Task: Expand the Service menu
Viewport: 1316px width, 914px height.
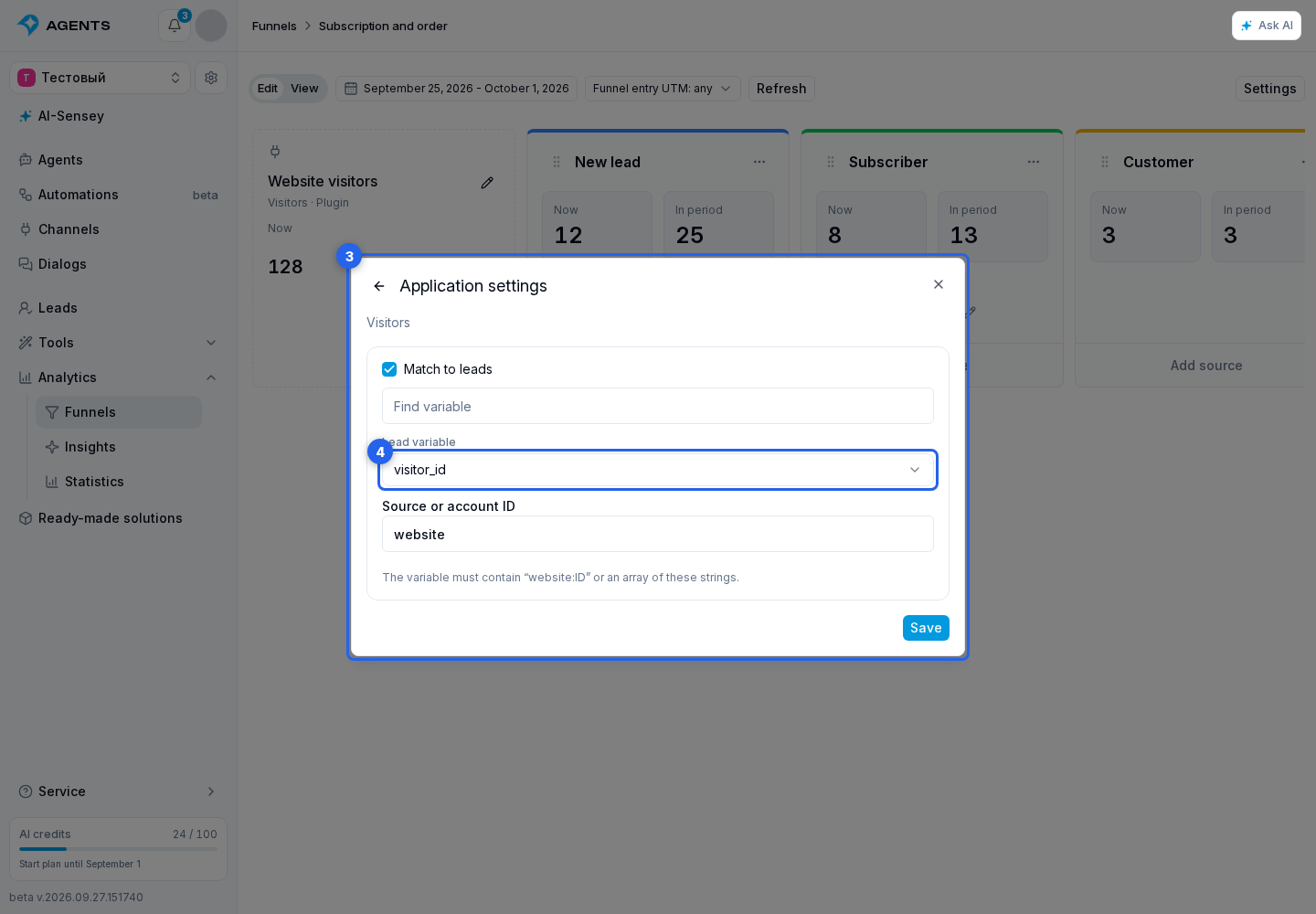Action: 119,792
